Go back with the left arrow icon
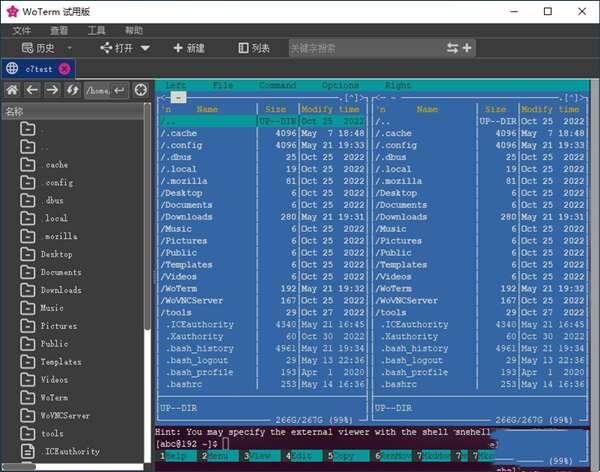The height and width of the screenshot is (472, 600). pos(32,90)
